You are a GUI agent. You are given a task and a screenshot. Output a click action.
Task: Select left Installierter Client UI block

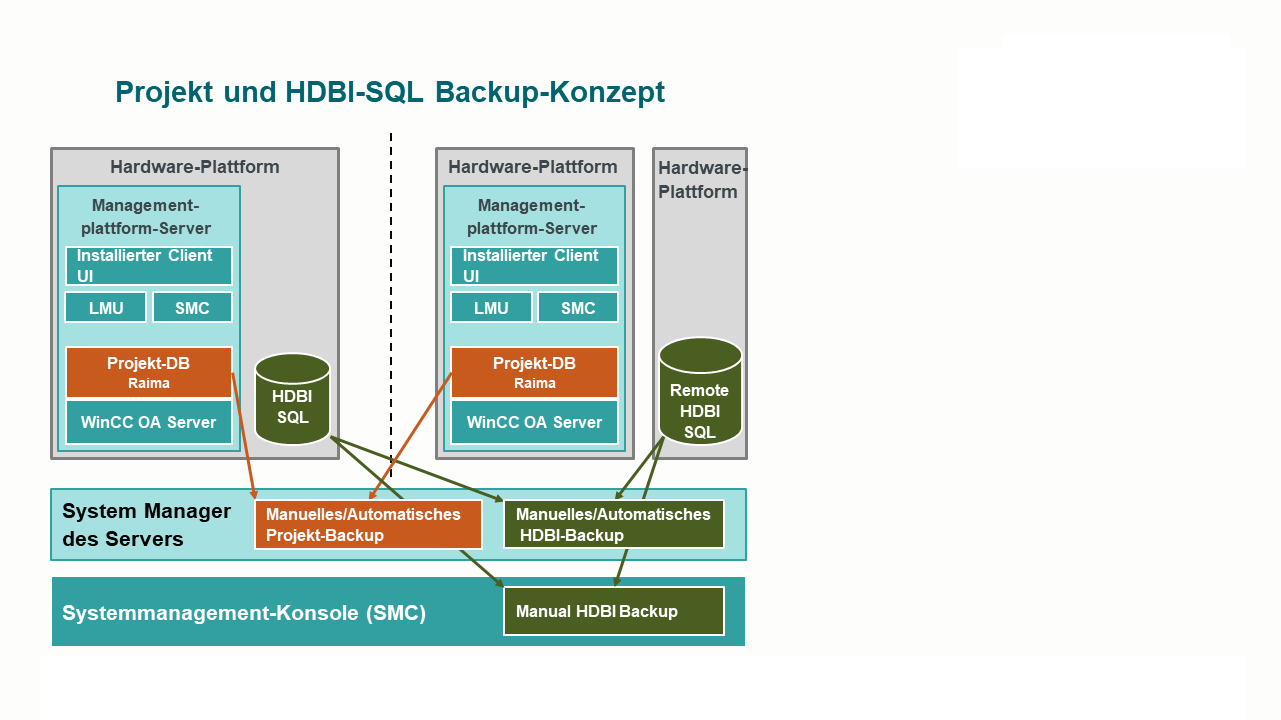[148, 266]
